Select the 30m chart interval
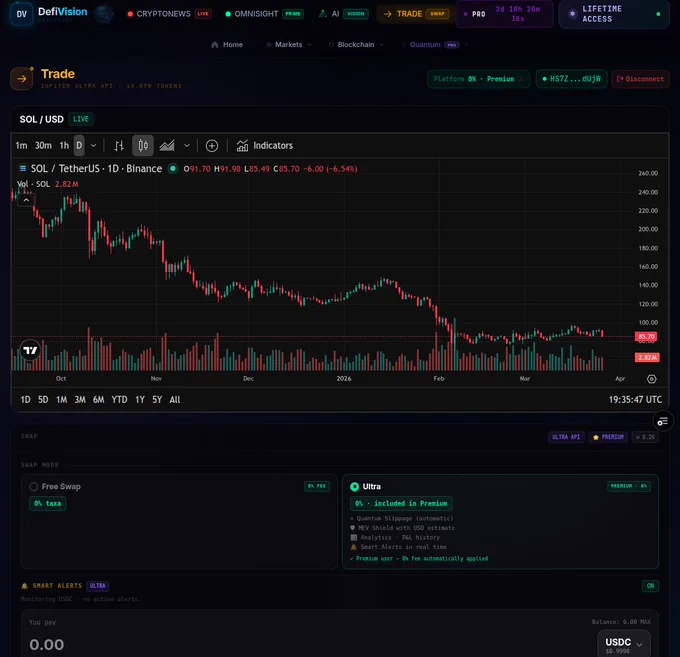This screenshot has height=657, width=680. click(x=43, y=146)
